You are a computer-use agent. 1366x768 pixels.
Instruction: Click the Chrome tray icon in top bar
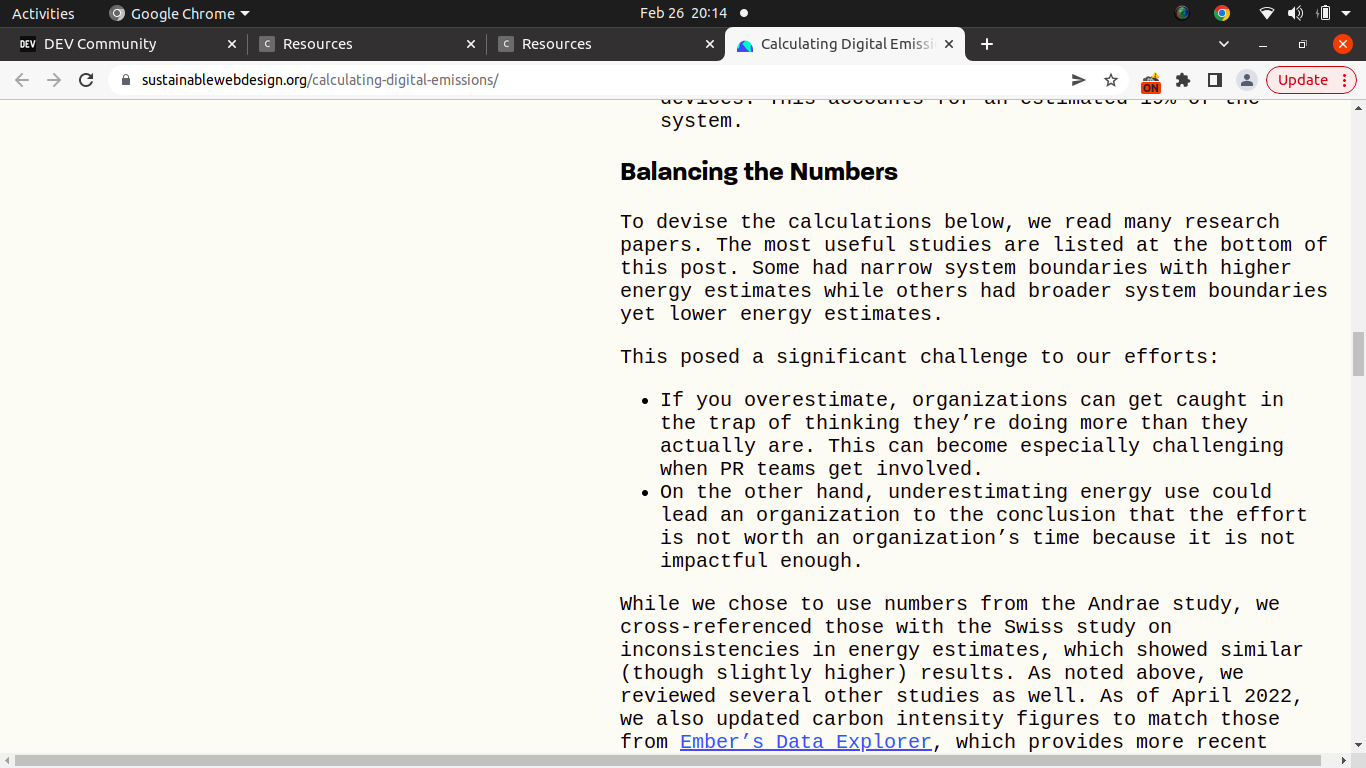tap(1222, 13)
